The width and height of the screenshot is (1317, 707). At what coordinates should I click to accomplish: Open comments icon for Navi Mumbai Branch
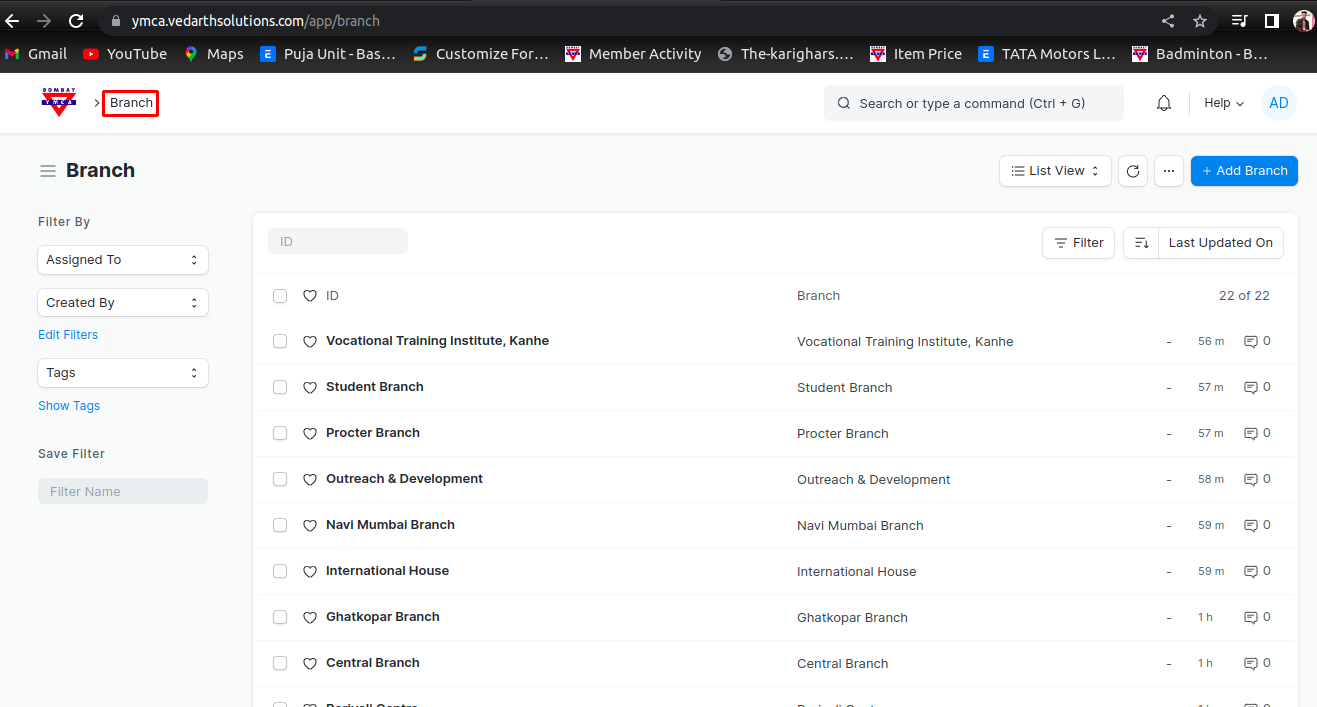pyautogui.click(x=1250, y=525)
